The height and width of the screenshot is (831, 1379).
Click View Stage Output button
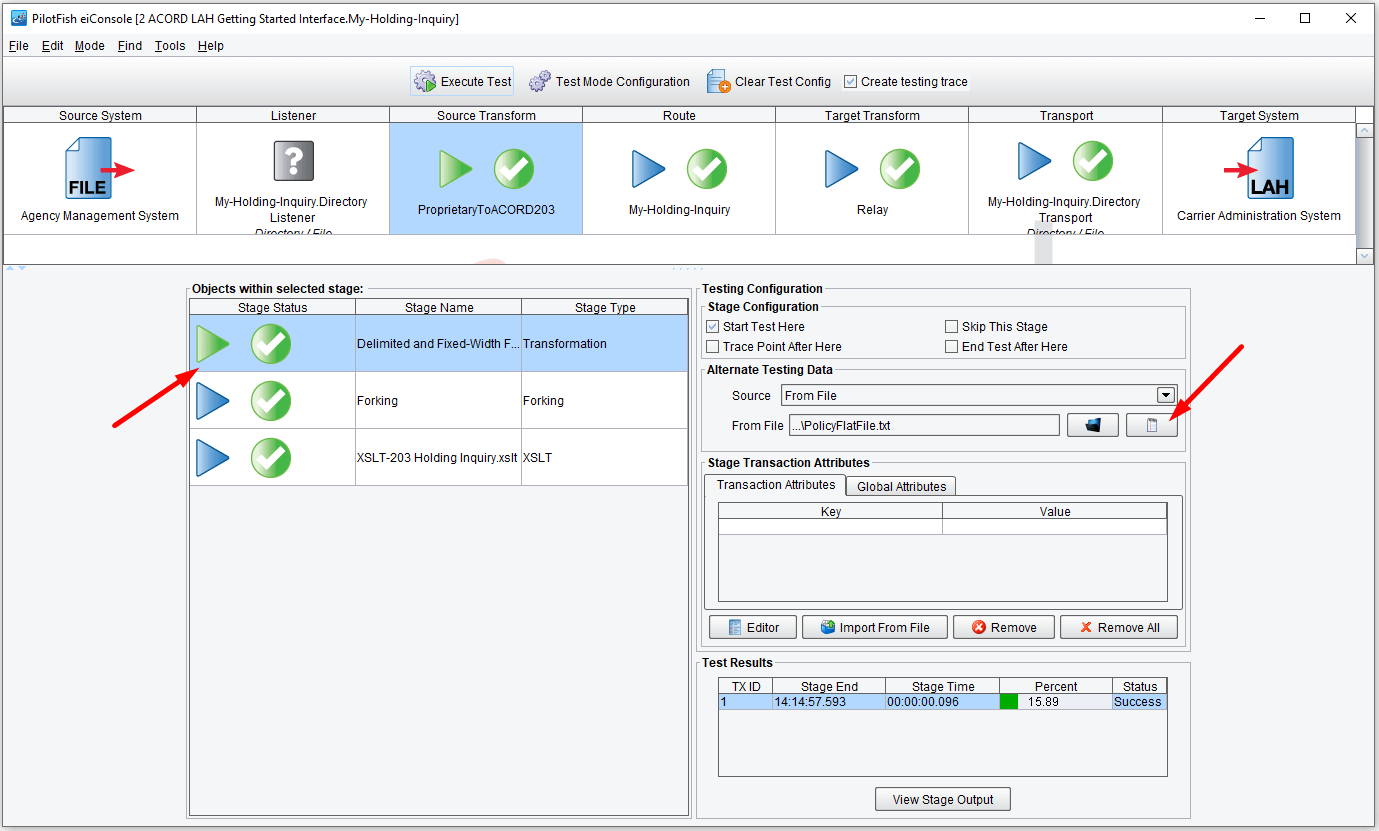943,799
